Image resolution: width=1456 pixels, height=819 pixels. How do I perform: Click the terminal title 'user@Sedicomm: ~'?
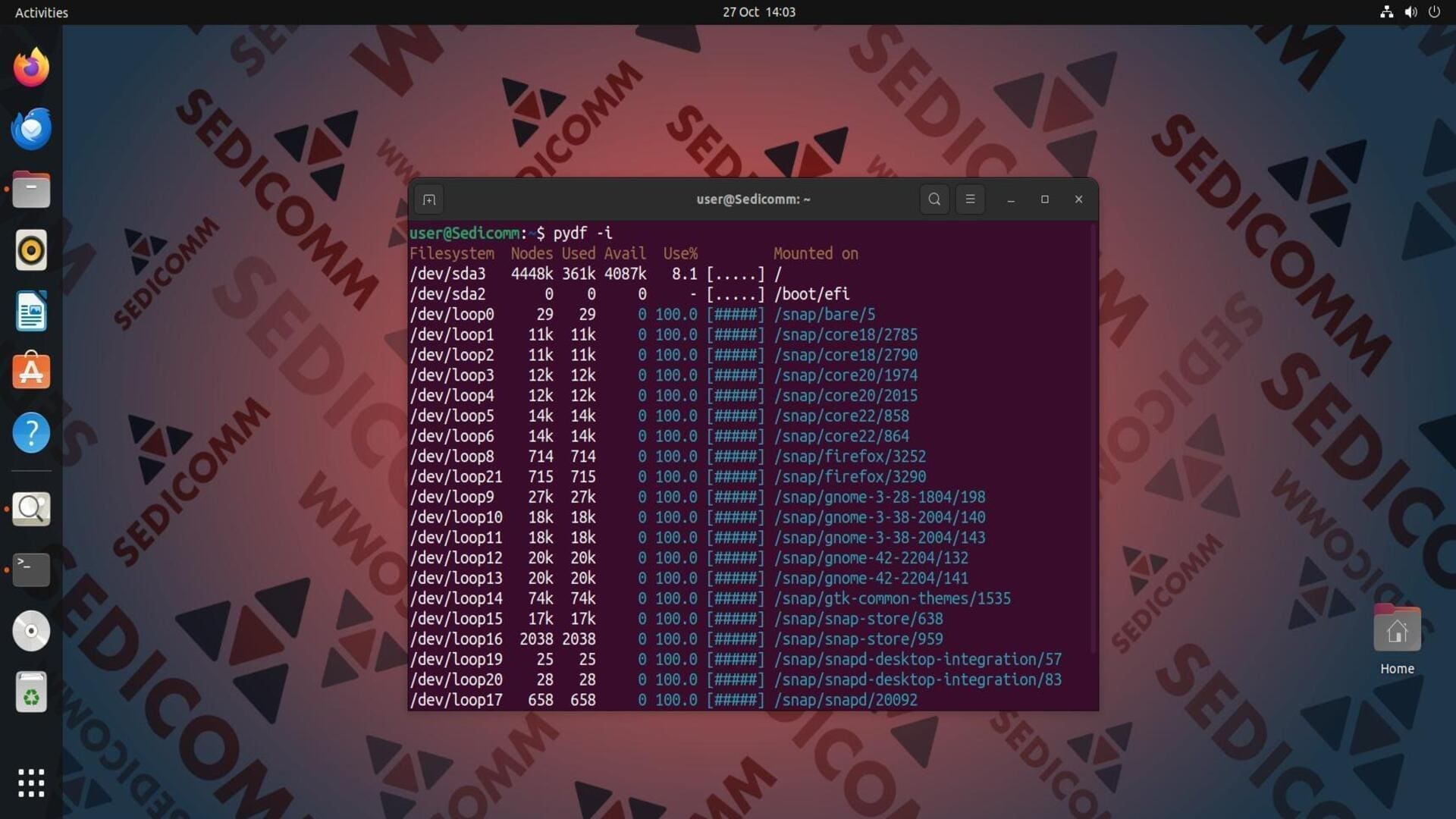point(753,199)
